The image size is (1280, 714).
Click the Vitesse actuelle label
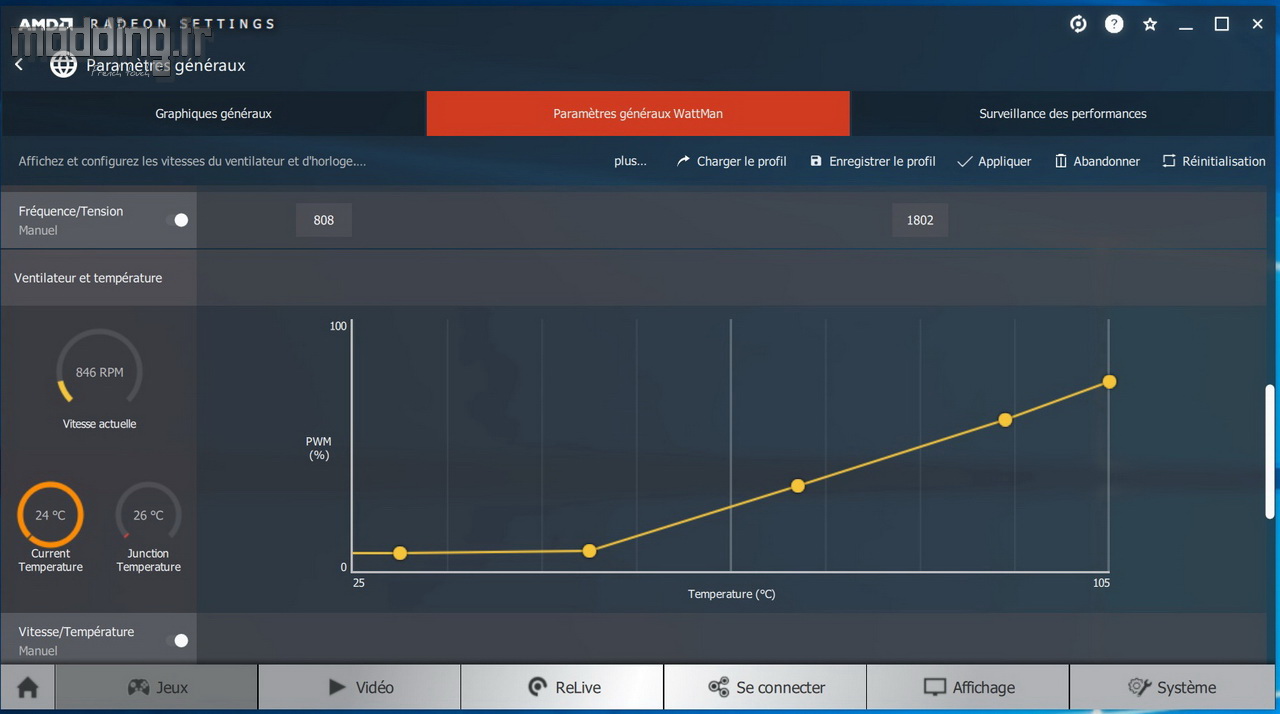[x=99, y=424]
